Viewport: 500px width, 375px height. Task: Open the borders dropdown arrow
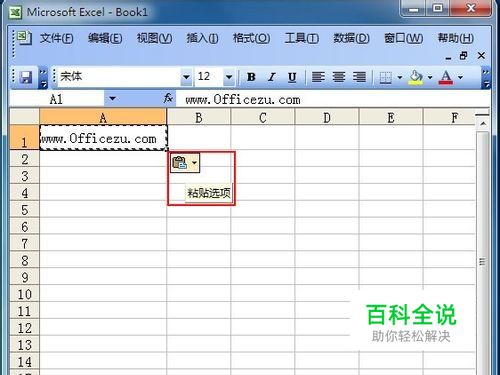coord(400,78)
